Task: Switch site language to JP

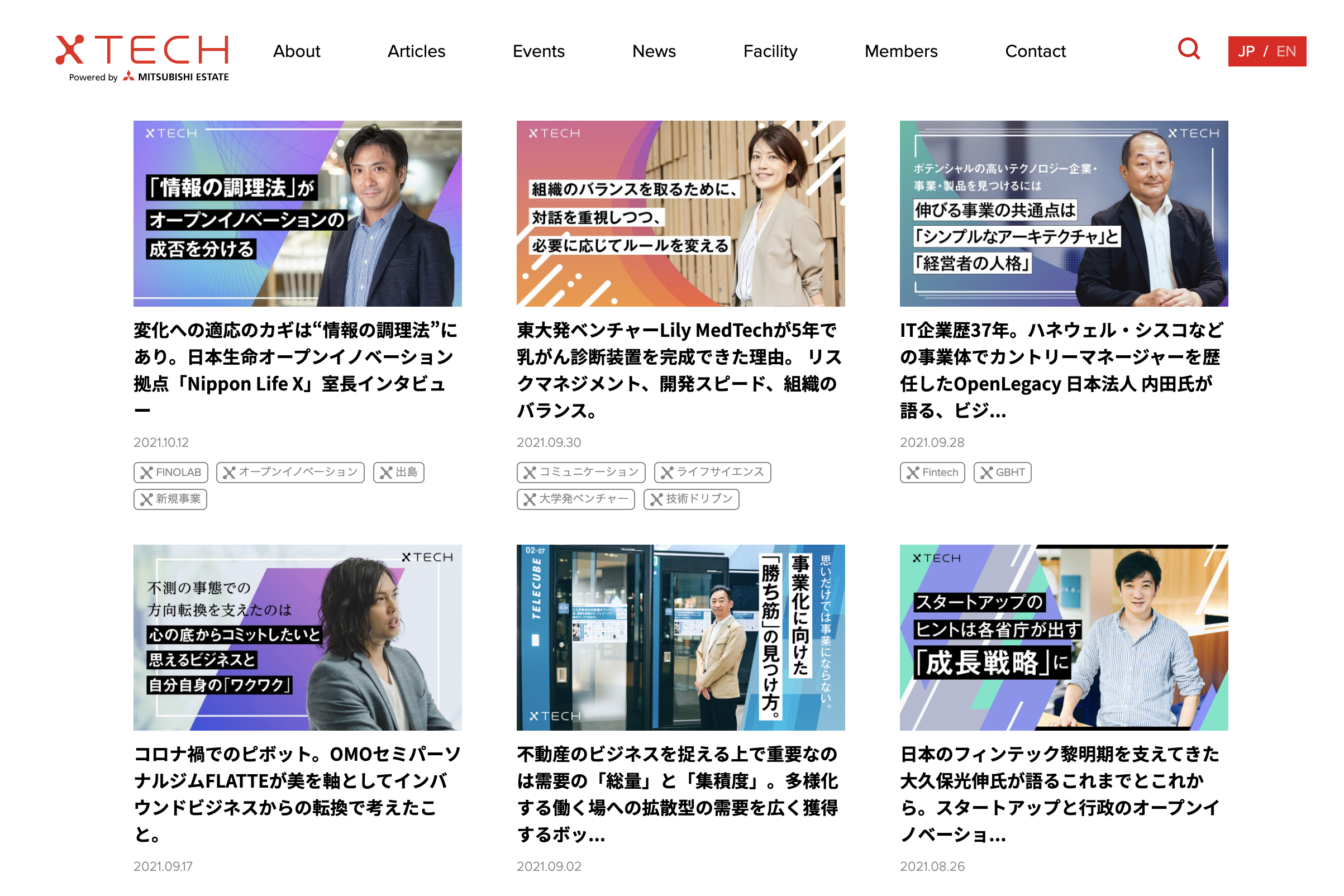Action: 1246,51
